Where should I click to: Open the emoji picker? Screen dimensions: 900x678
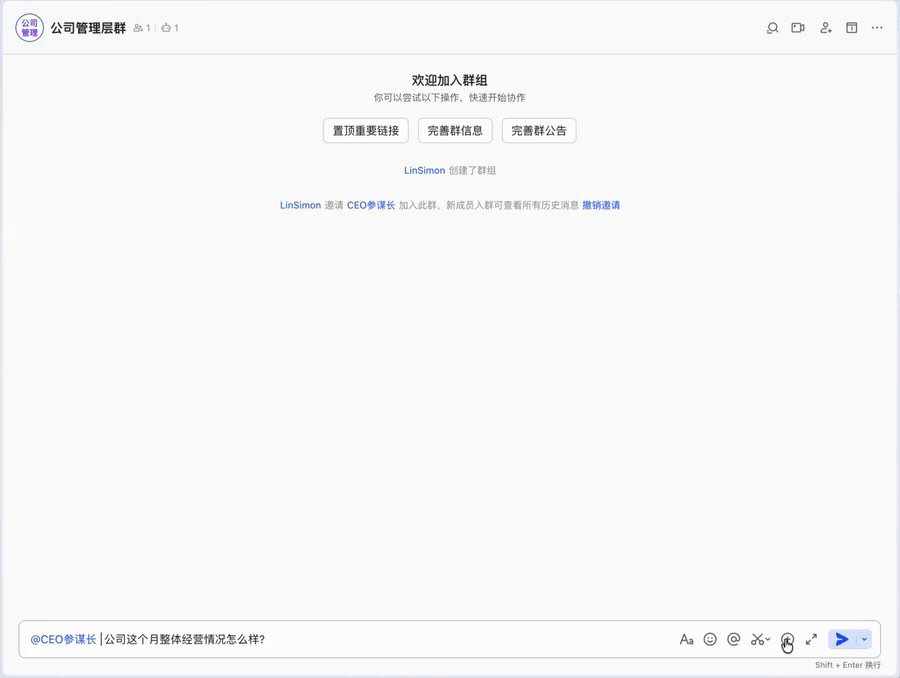pyautogui.click(x=710, y=639)
